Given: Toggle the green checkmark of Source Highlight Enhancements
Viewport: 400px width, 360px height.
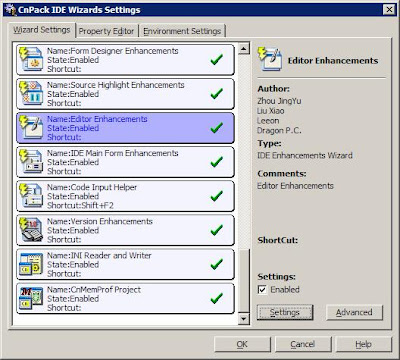Looking at the screenshot, I should click(x=217, y=94).
